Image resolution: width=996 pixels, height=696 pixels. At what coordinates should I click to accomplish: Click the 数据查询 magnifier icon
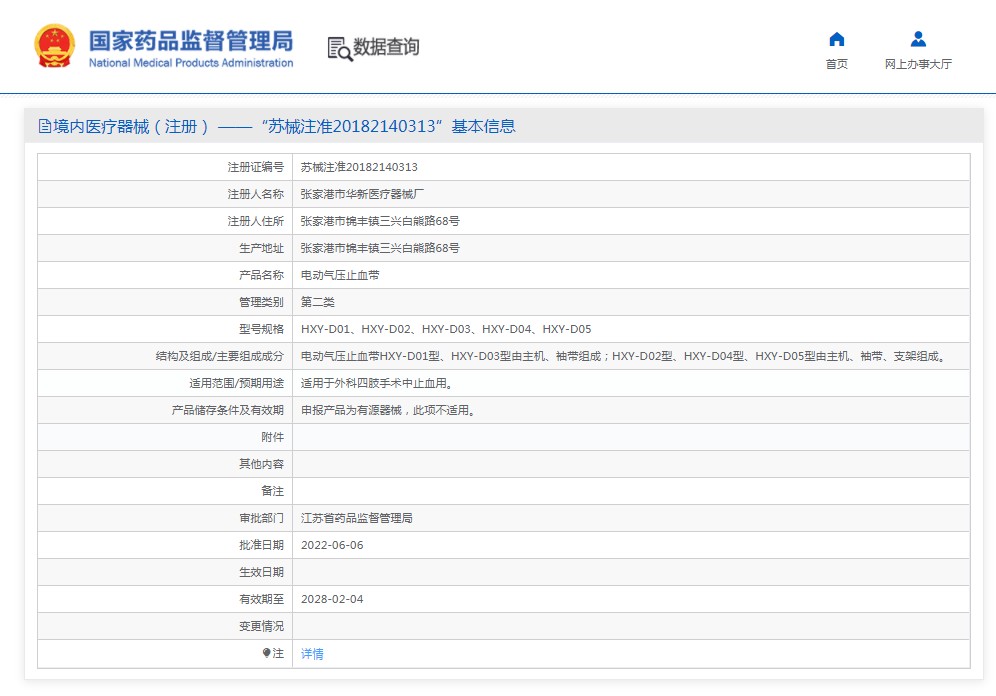pyautogui.click(x=340, y=48)
